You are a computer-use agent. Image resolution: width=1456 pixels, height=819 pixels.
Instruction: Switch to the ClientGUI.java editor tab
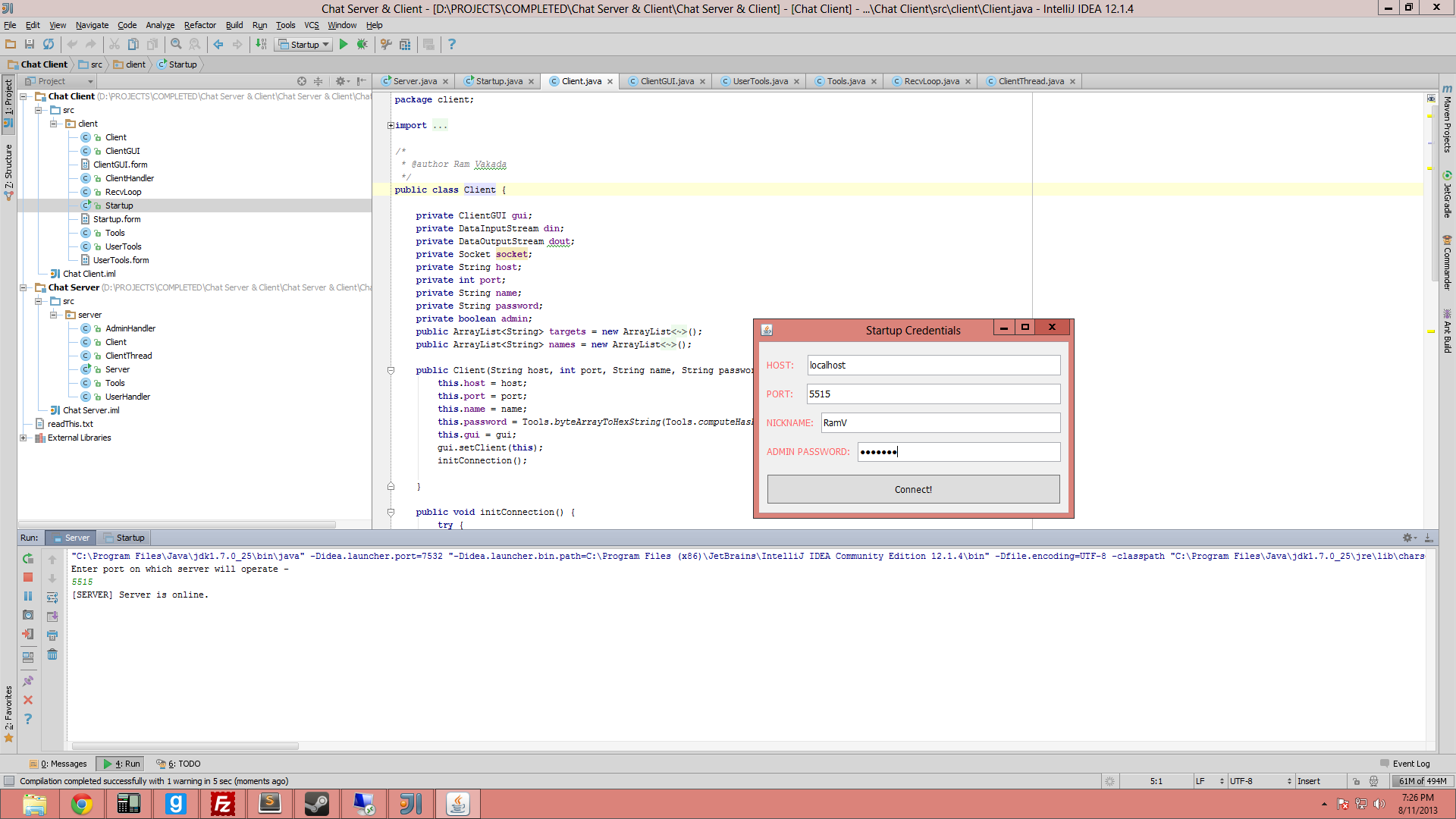tap(666, 81)
